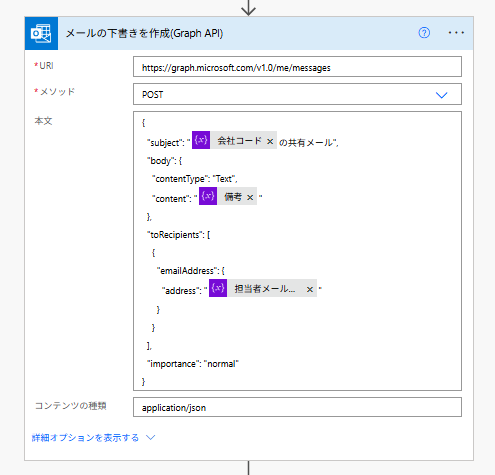The height and width of the screenshot is (475, 495).
Task: Click the 備考 variable icon
Action: click(208, 196)
